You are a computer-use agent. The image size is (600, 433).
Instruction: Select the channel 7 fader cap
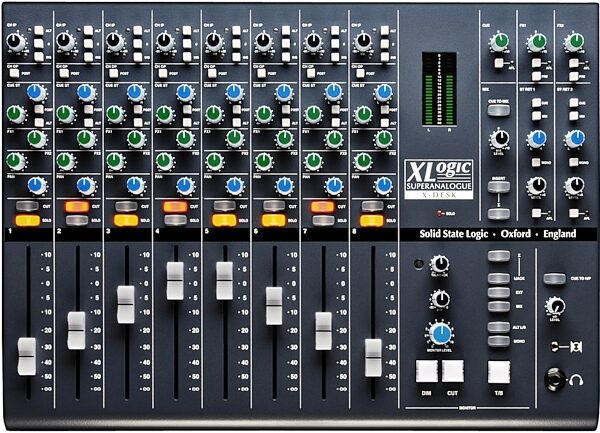323,331
